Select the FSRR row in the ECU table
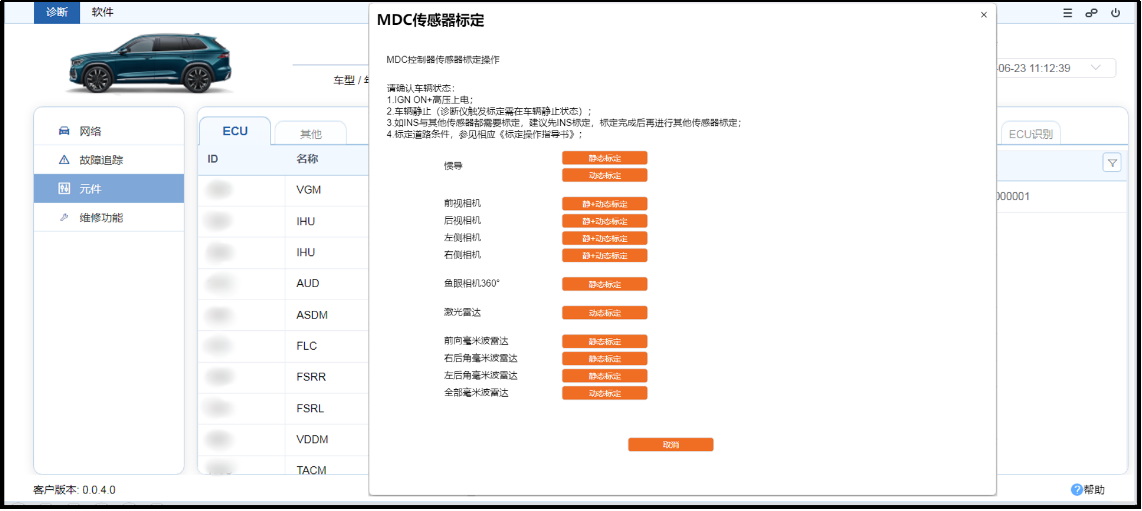This screenshot has height=511, width=1142. click(283, 377)
